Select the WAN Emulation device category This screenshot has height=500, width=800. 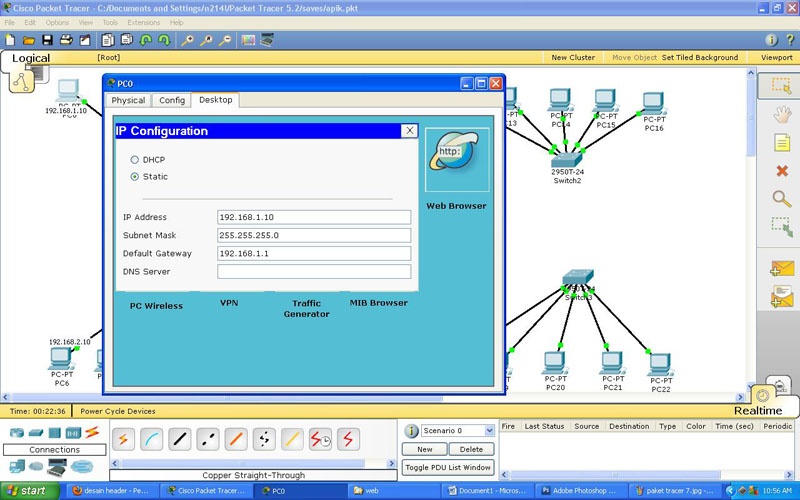36,466
